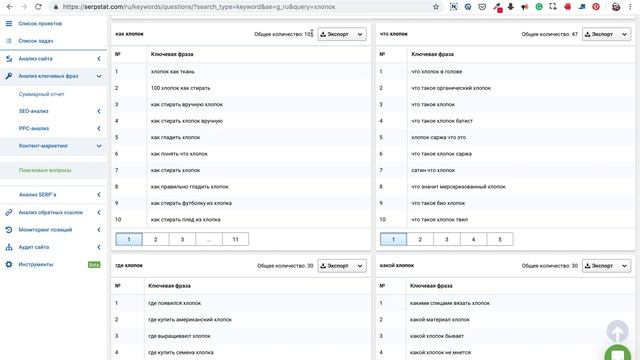Go to page 4 of что хлопок table
The width and height of the screenshot is (640, 360).
coord(473,239)
